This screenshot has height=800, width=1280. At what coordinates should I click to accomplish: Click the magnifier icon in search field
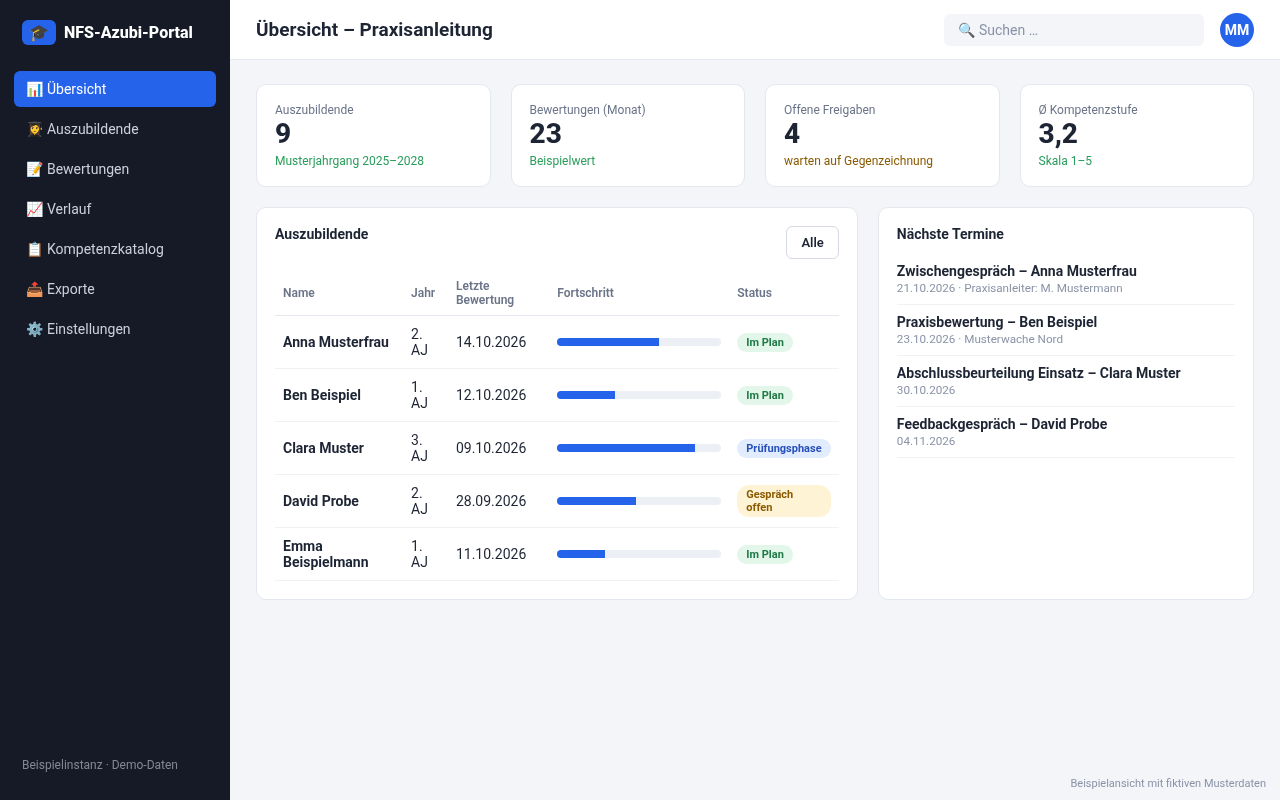[x=966, y=30]
